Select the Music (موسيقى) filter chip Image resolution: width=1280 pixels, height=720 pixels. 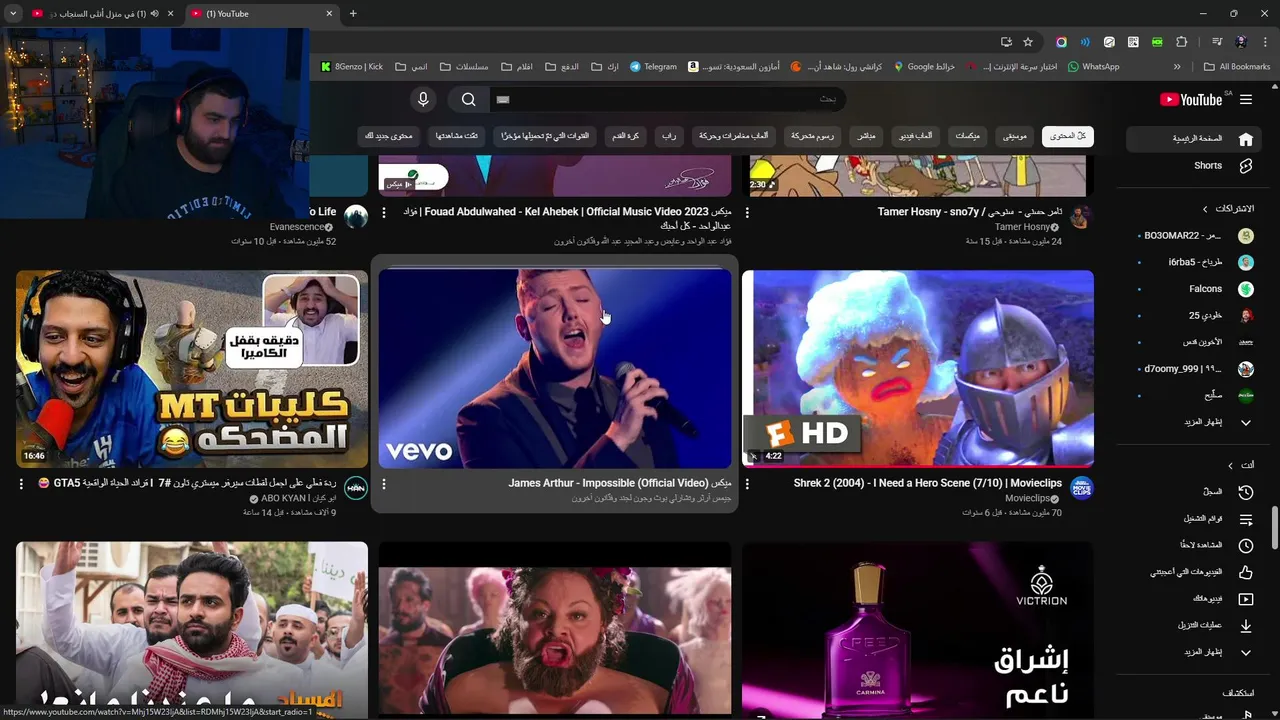[x=1015, y=136]
